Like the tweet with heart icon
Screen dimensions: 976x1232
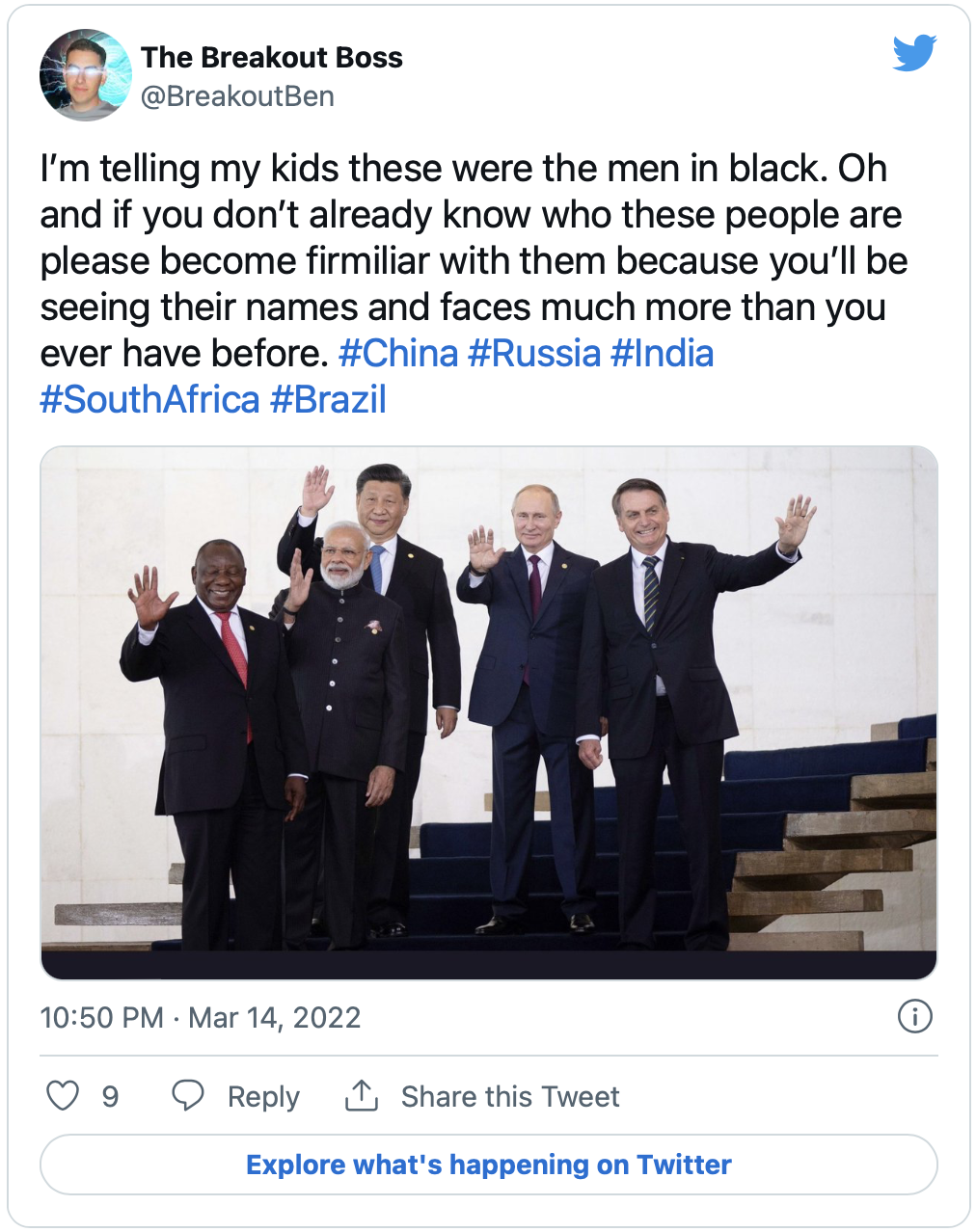click(x=63, y=1096)
